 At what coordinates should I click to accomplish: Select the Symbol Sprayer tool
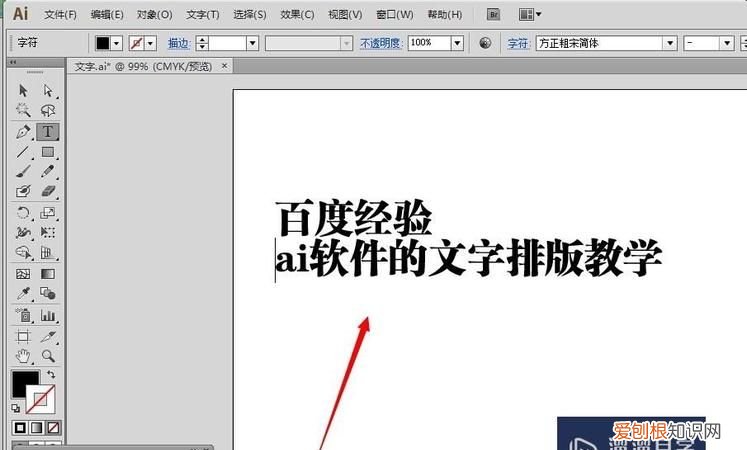coord(23,315)
